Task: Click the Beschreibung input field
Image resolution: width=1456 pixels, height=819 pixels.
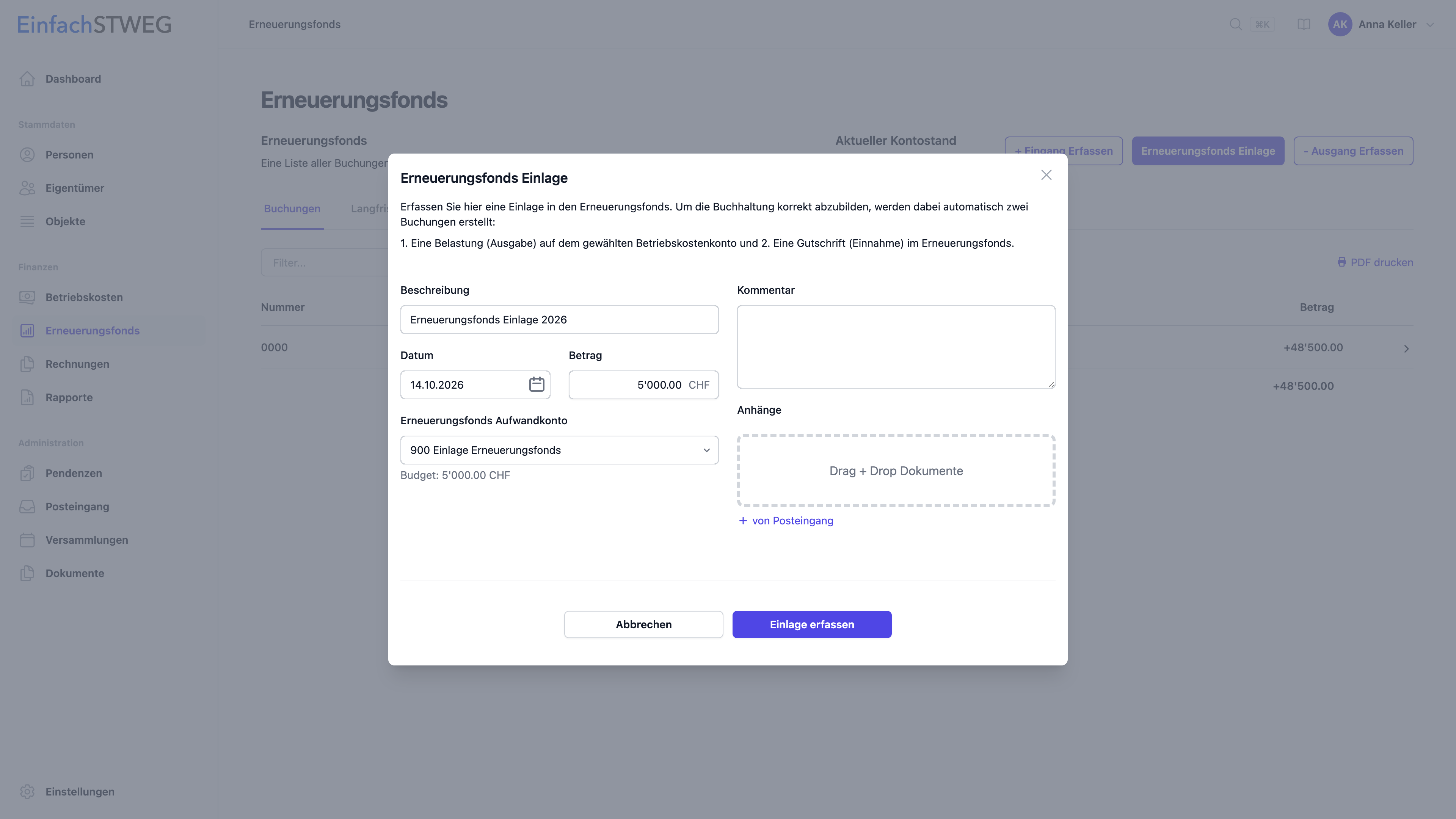Action: [x=559, y=319]
